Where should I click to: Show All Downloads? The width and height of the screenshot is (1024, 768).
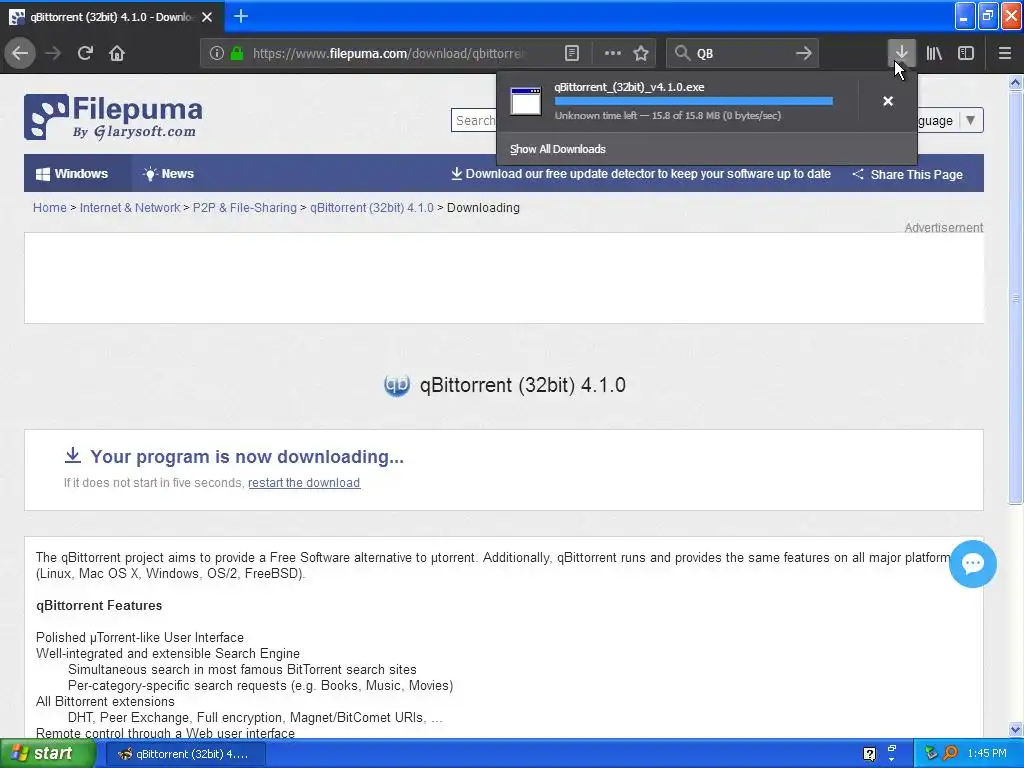pos(558,149)
